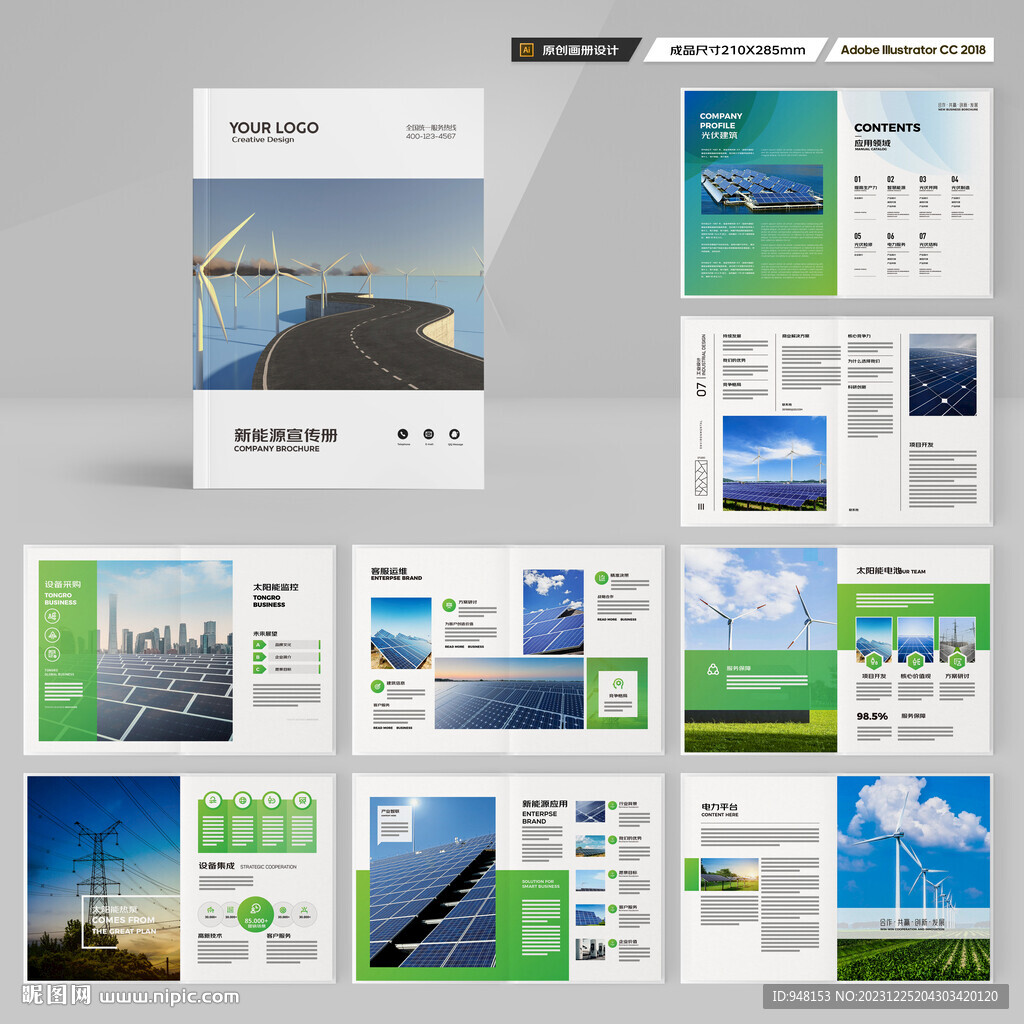The image size is (1024, 1024).
Task: Click the telephone icon on the cover
Action: click(x=403, y=434)
